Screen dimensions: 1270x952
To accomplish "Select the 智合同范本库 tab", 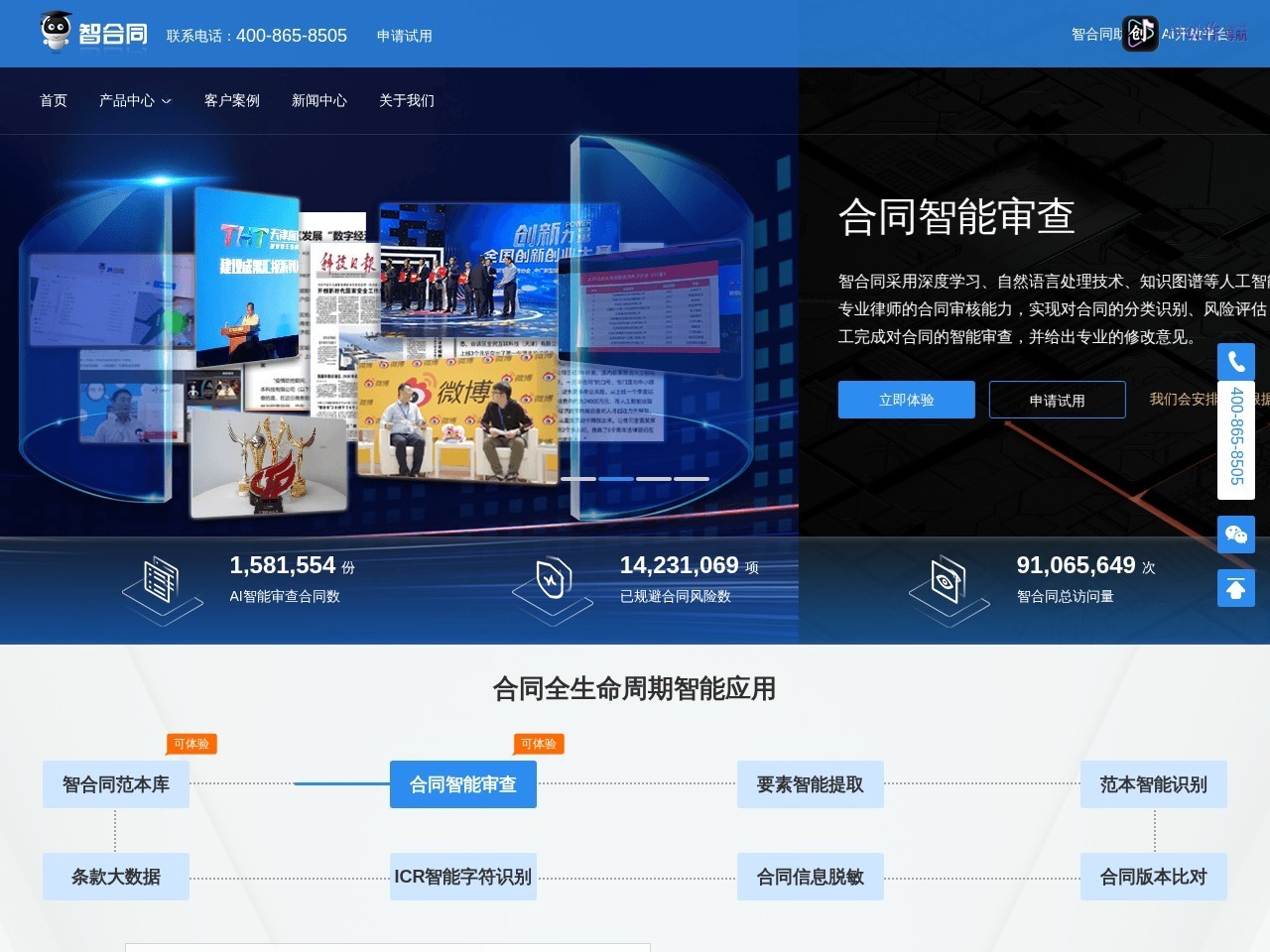I will pos(116,784).
